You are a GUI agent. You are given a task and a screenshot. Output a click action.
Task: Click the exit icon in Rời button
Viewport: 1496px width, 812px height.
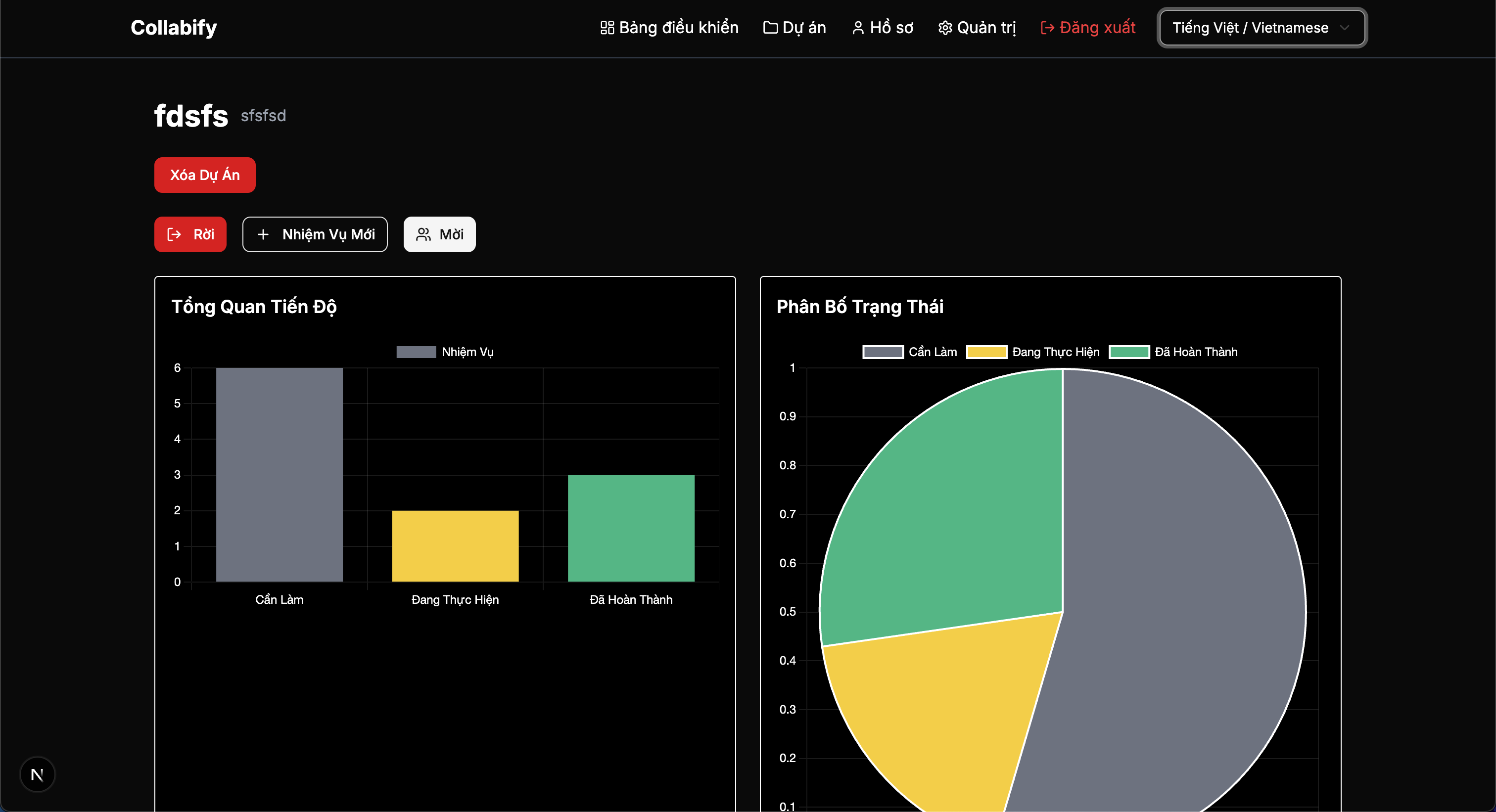pos(174,234)
